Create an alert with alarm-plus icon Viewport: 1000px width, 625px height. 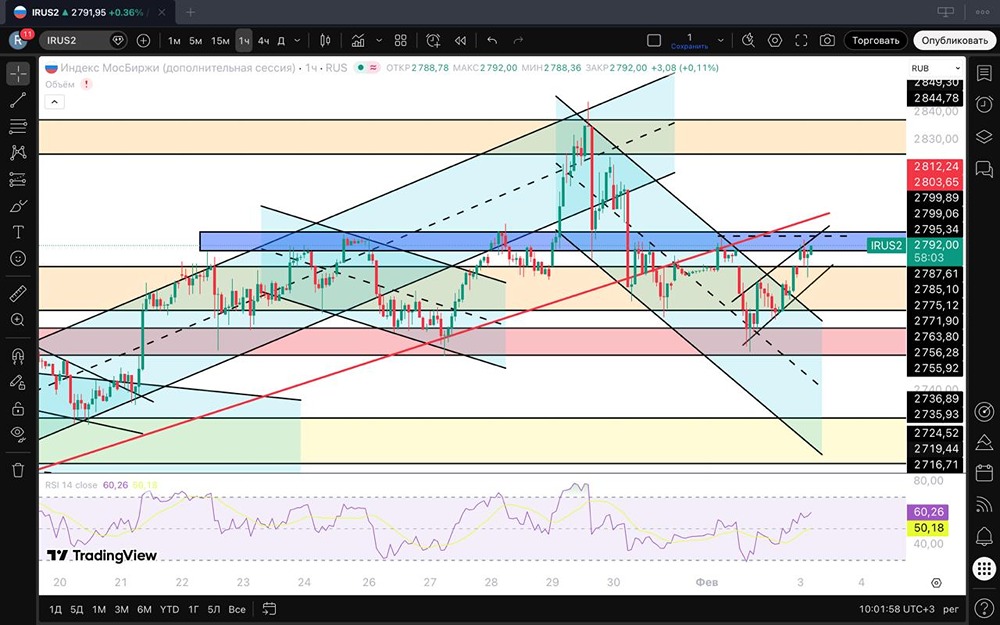433,40
